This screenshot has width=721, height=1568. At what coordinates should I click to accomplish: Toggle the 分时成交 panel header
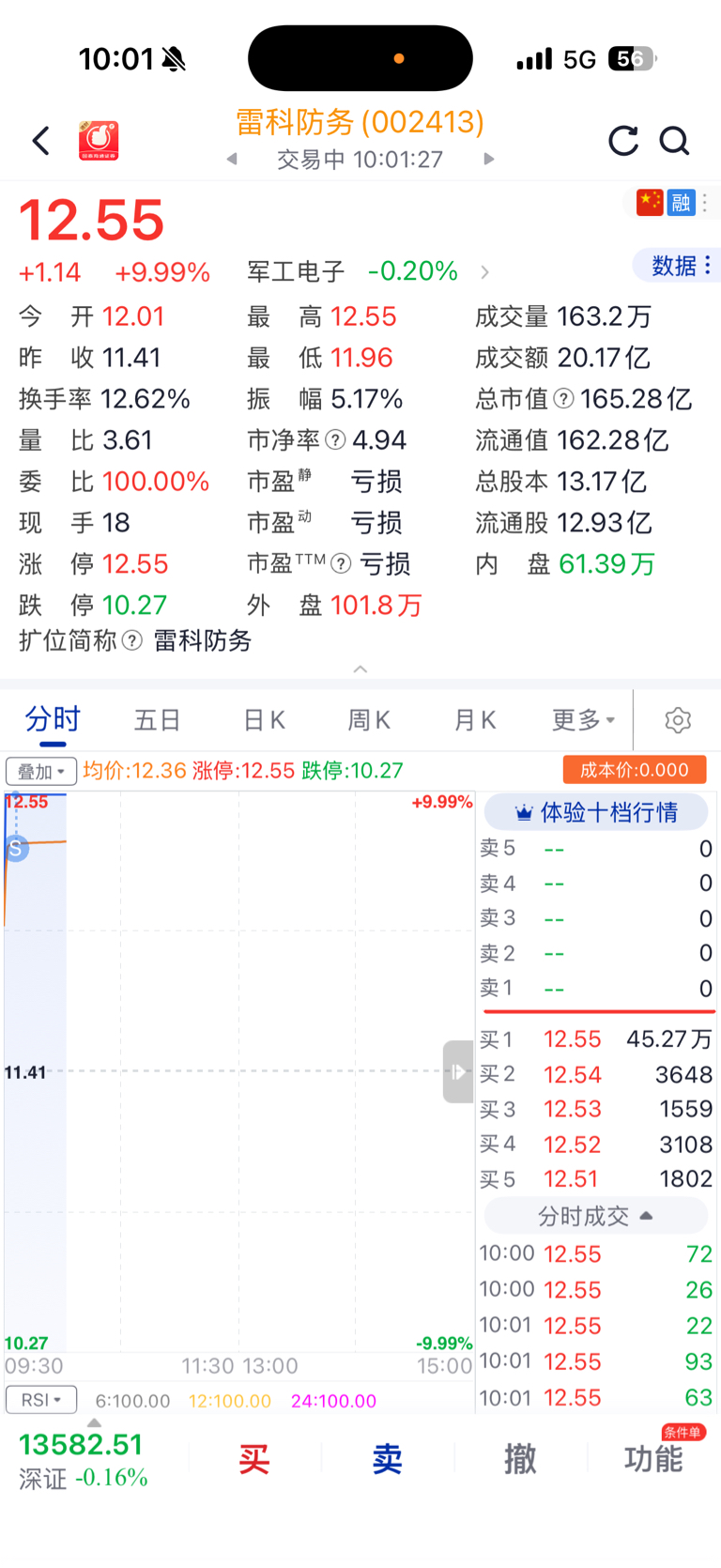596,1216
